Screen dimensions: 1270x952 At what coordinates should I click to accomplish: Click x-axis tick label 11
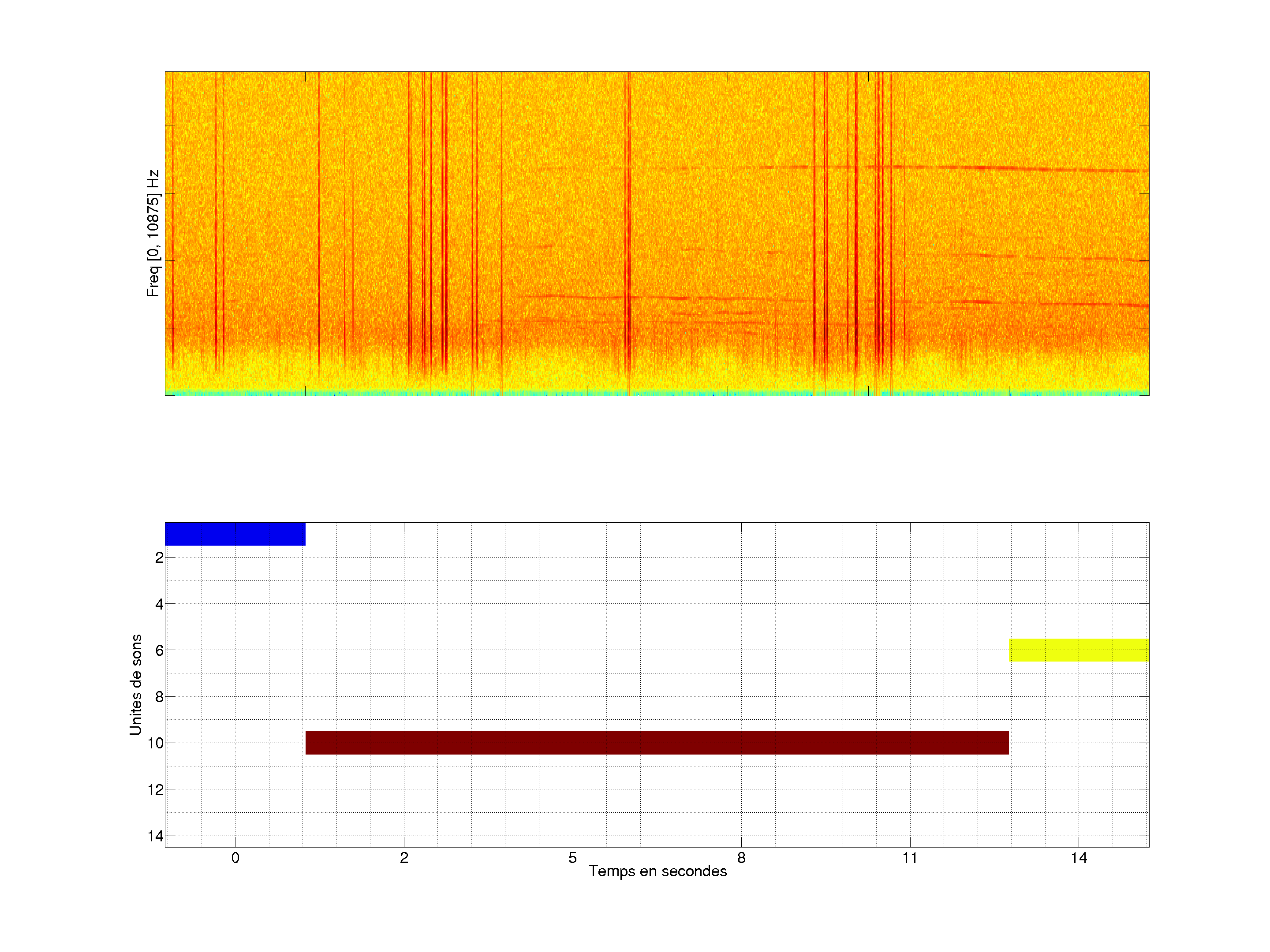[x=910, y=858]
